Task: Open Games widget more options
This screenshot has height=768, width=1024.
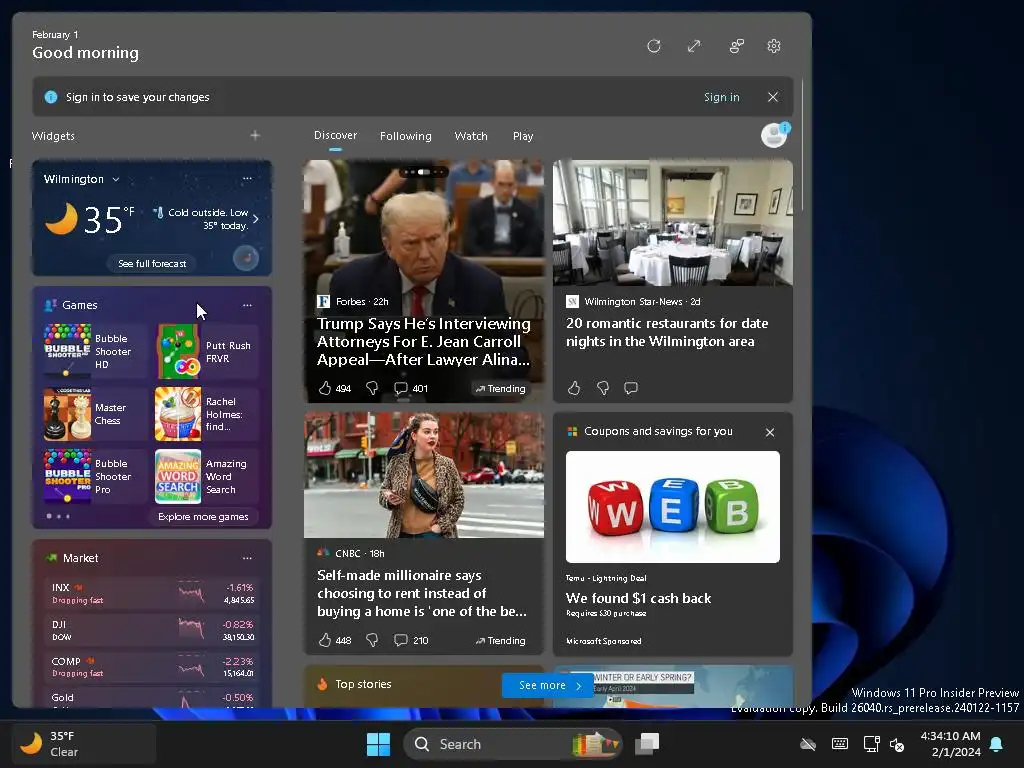Action: pos(247,305)
